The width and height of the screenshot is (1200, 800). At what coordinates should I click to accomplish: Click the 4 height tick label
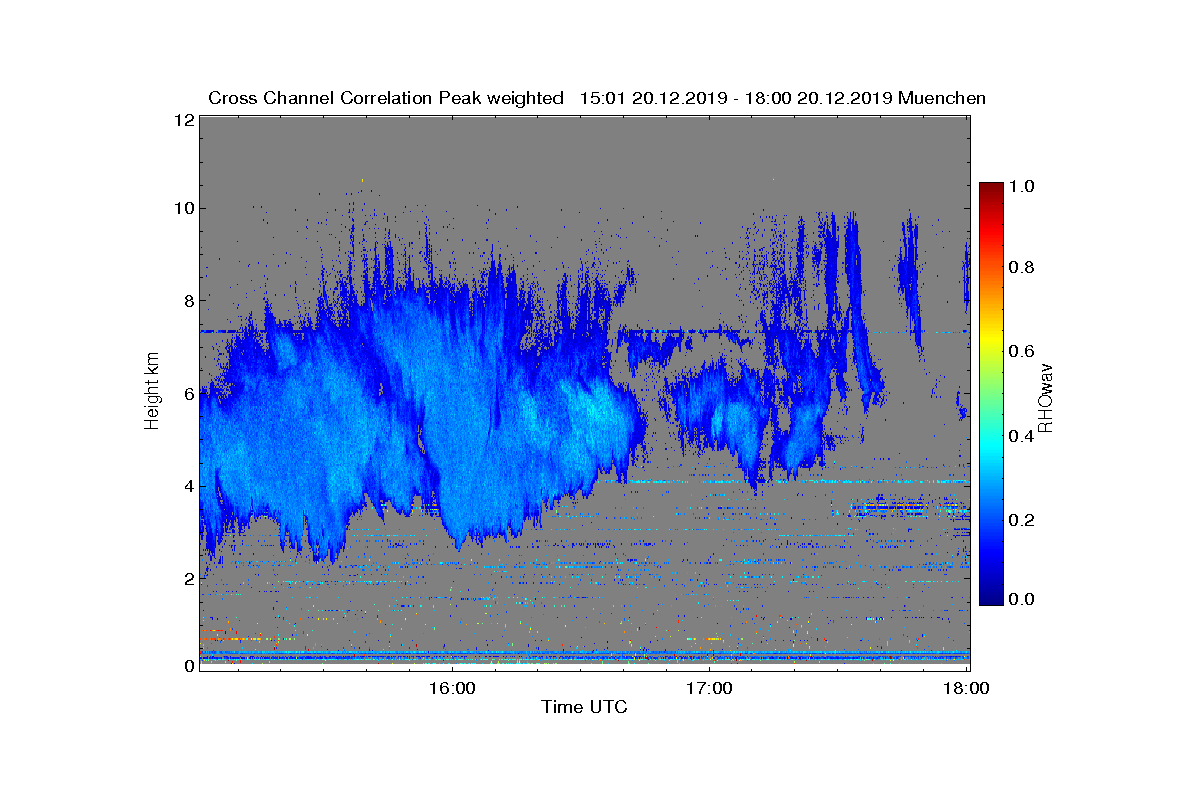(x=187, y=487)
